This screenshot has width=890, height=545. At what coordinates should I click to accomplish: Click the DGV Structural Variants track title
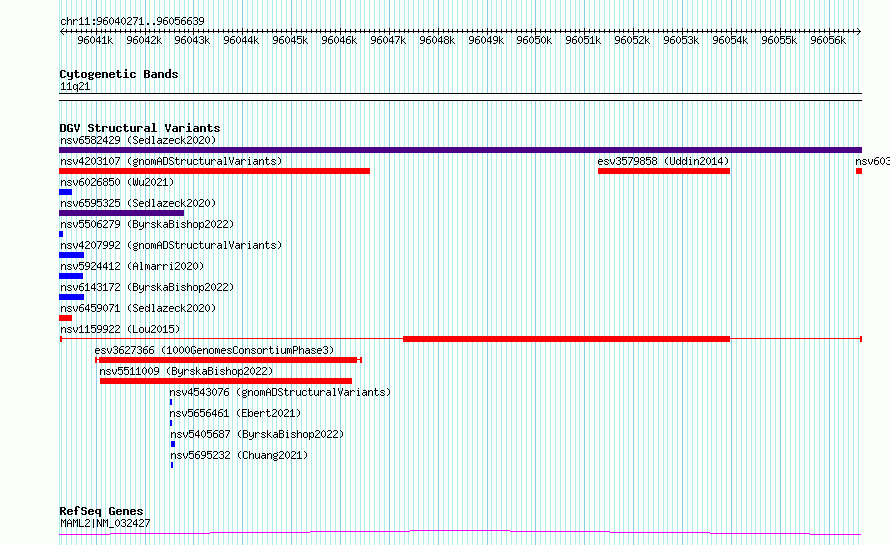[x=140, y=128]
